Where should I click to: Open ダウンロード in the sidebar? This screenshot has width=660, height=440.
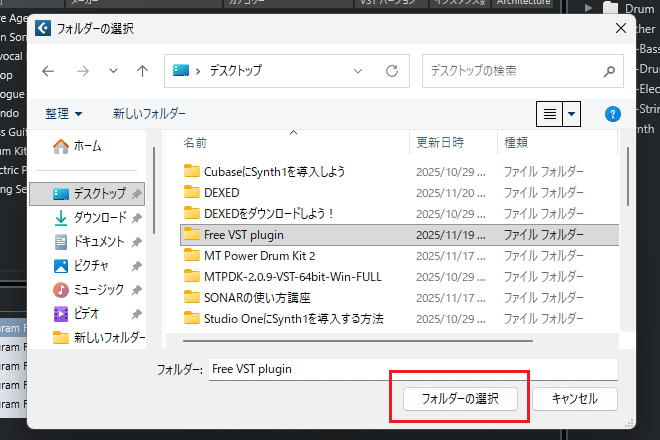[99, 217]
